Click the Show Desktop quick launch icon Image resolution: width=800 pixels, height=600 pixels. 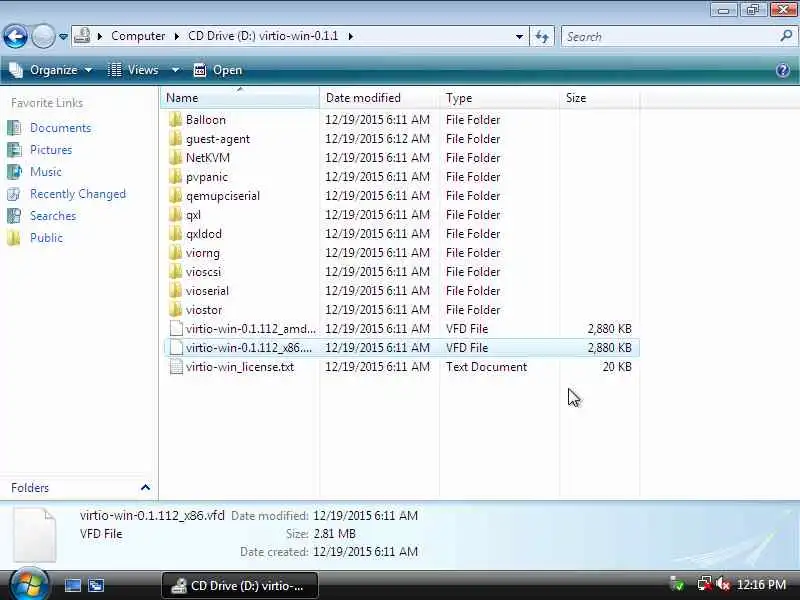[72, 585]
